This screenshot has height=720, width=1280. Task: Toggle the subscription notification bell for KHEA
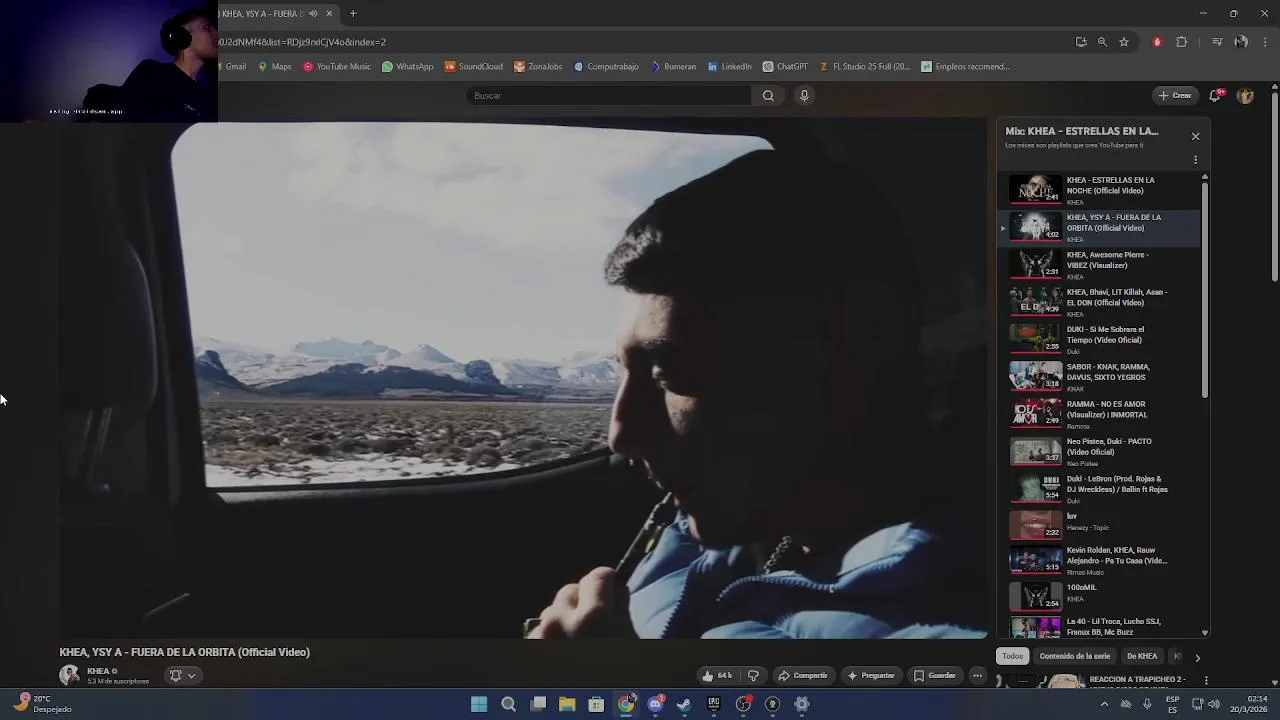[181, 676]
